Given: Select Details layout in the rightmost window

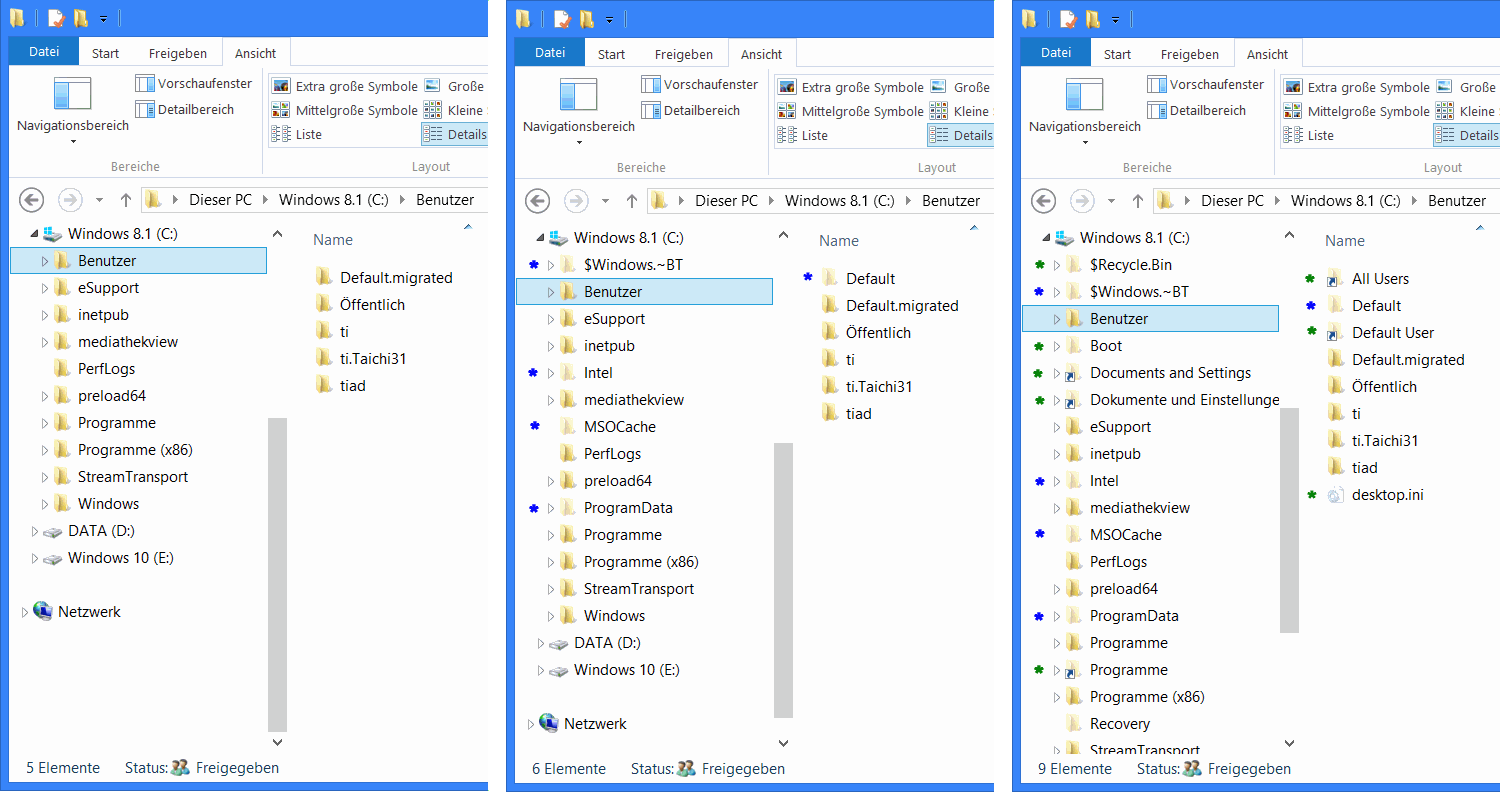Looking at the screenshot, I should (1466, 135).
